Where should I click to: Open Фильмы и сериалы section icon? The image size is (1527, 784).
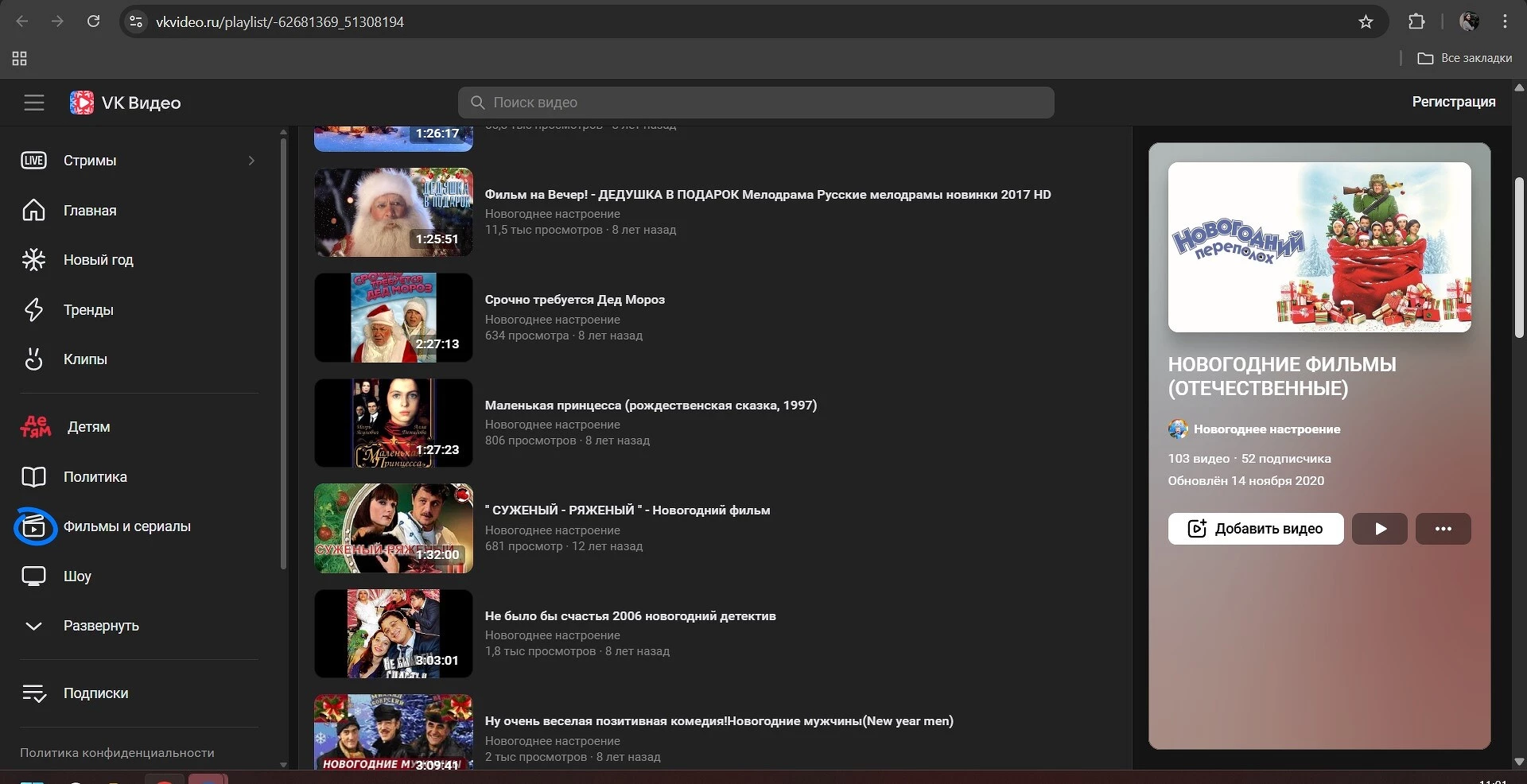coord(34,526)
